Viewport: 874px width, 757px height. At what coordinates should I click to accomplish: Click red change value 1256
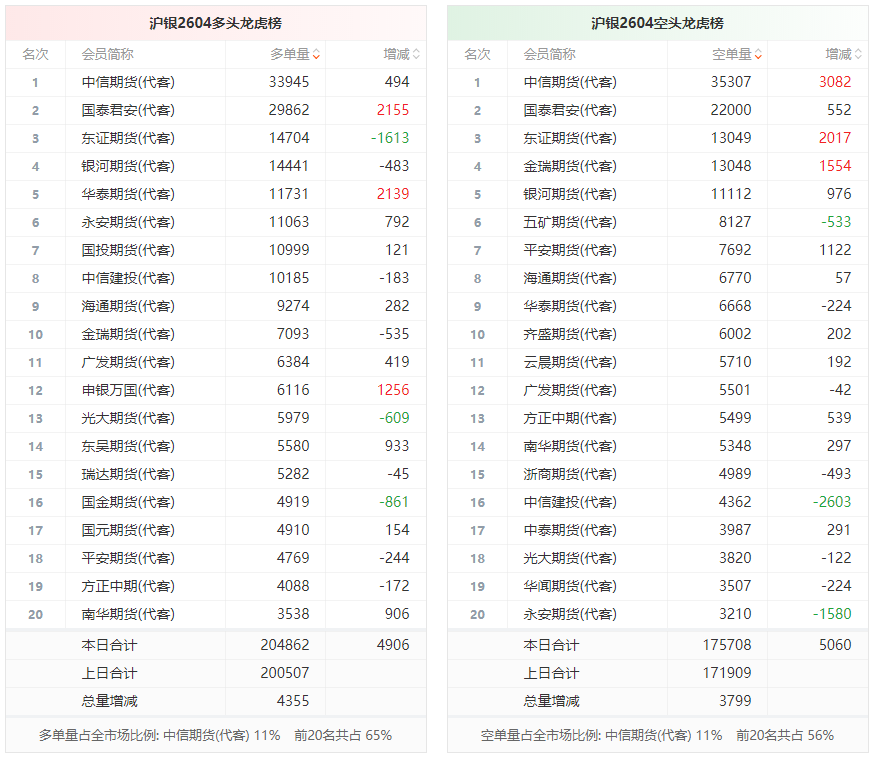click(x=393, y=390)
